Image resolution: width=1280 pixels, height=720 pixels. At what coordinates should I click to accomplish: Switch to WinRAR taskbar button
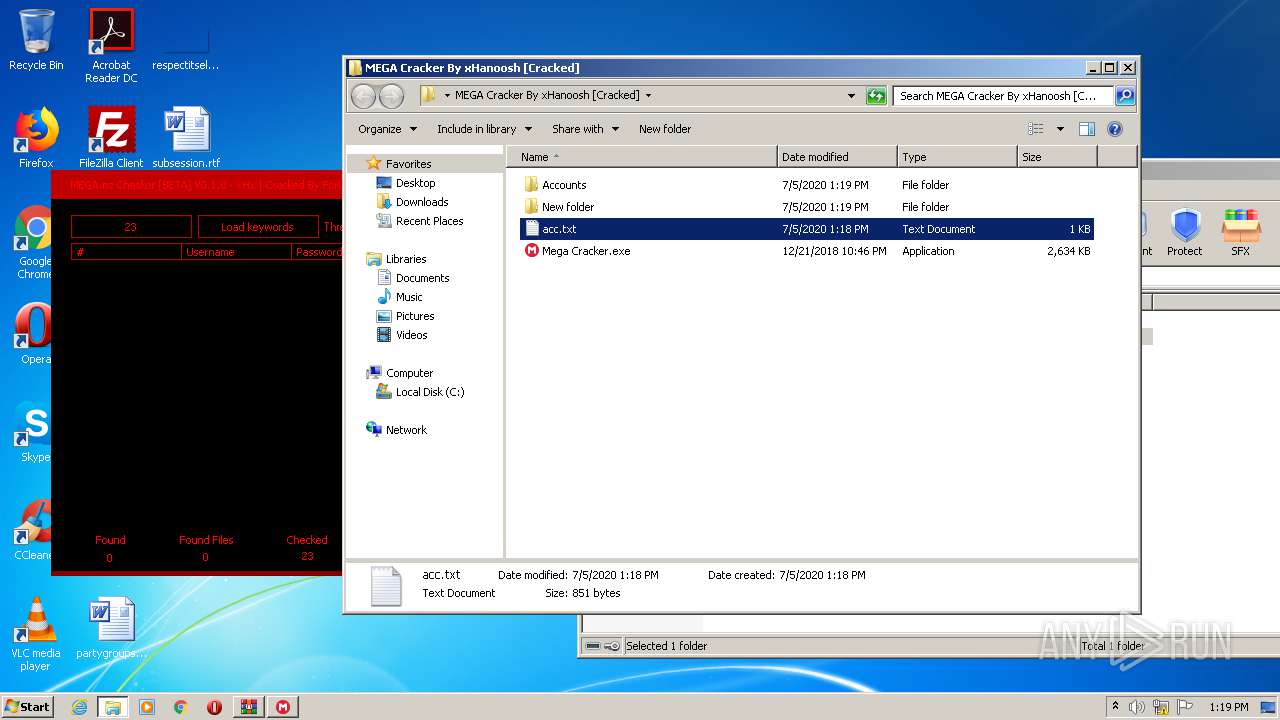click(249, 707)
